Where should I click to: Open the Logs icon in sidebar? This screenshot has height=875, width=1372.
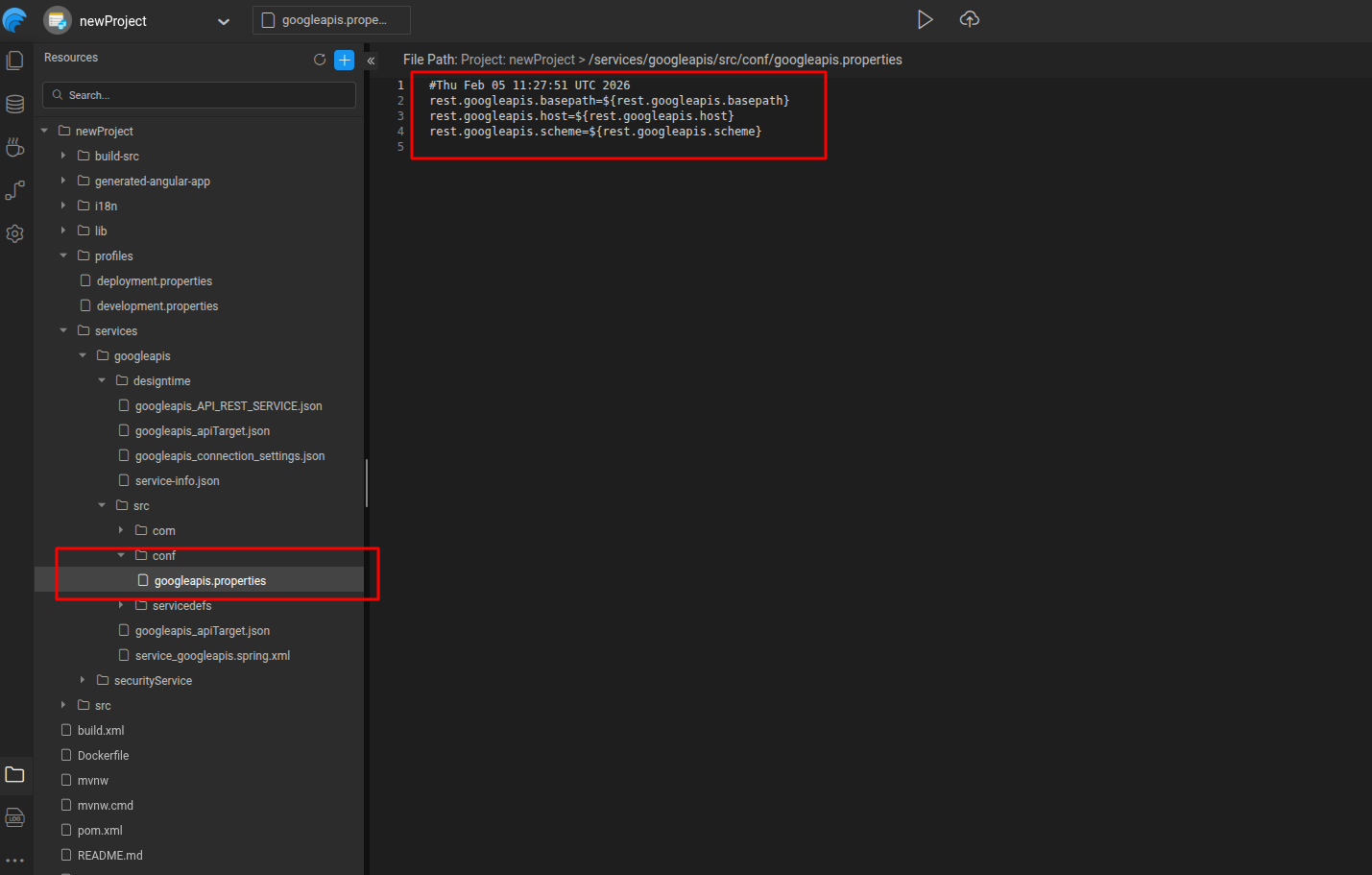(15, 817)
